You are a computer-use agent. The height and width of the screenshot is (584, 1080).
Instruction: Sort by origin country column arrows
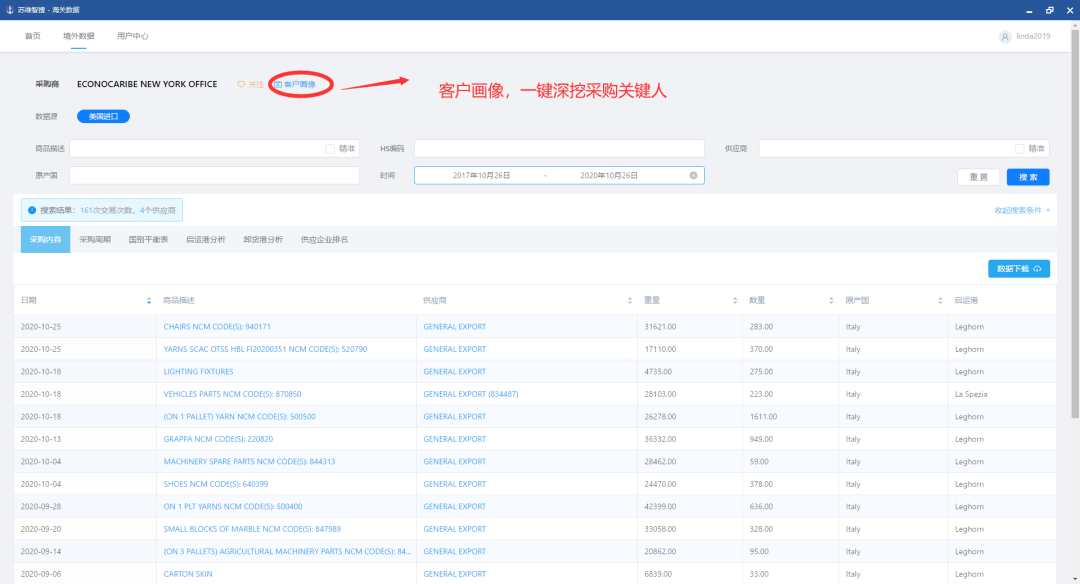click(x=940, y=301)
